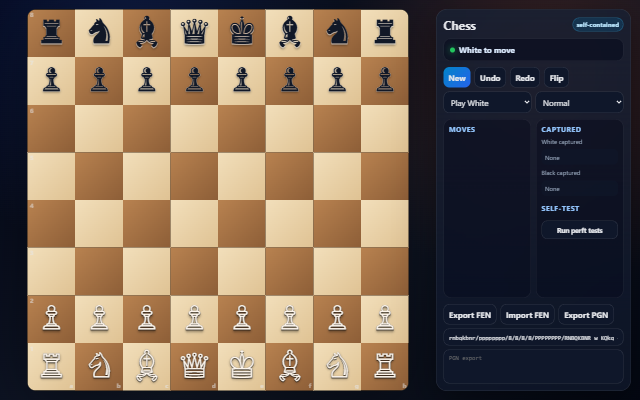Start a New game
640x400 pixels.
(x=457, y=78)
